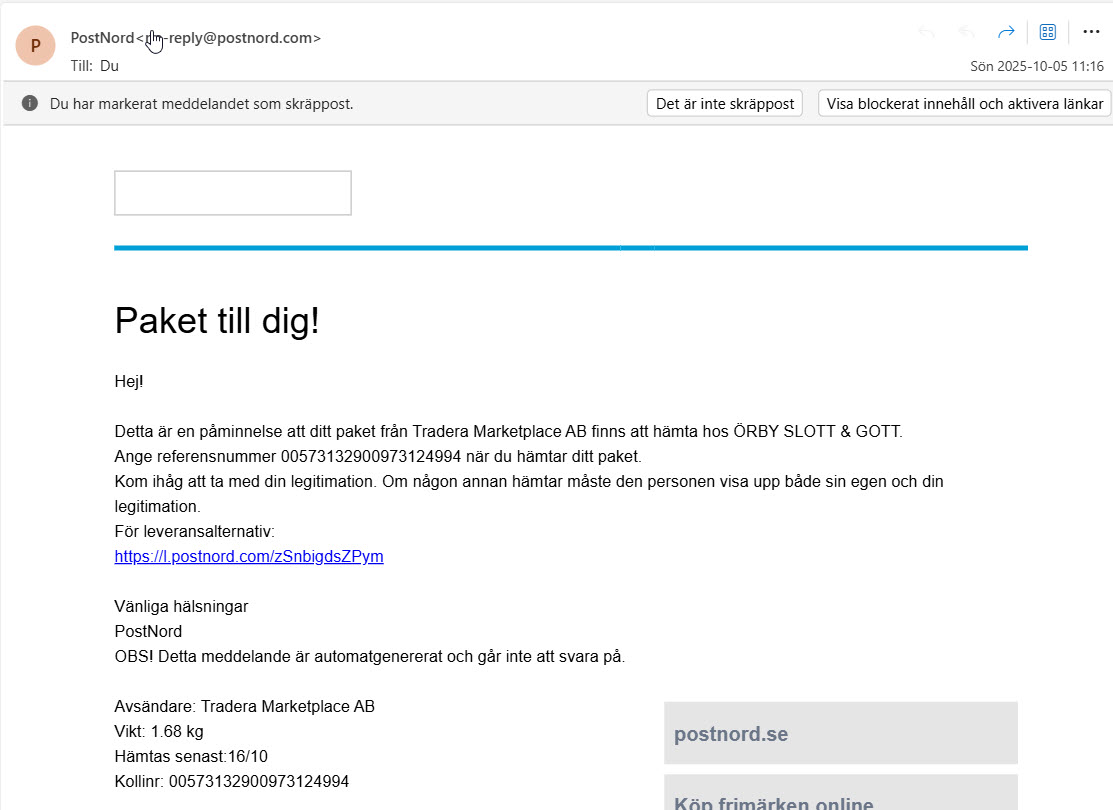Click the recipient "Du" in Till field
Image resolution: width=1113 pixels, height=810 pixels.
tap(109, 66)
